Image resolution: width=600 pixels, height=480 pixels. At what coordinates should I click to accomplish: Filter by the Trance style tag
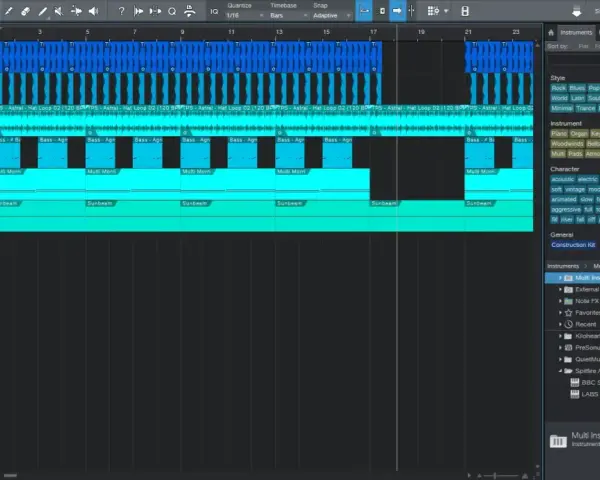point(585,108)
